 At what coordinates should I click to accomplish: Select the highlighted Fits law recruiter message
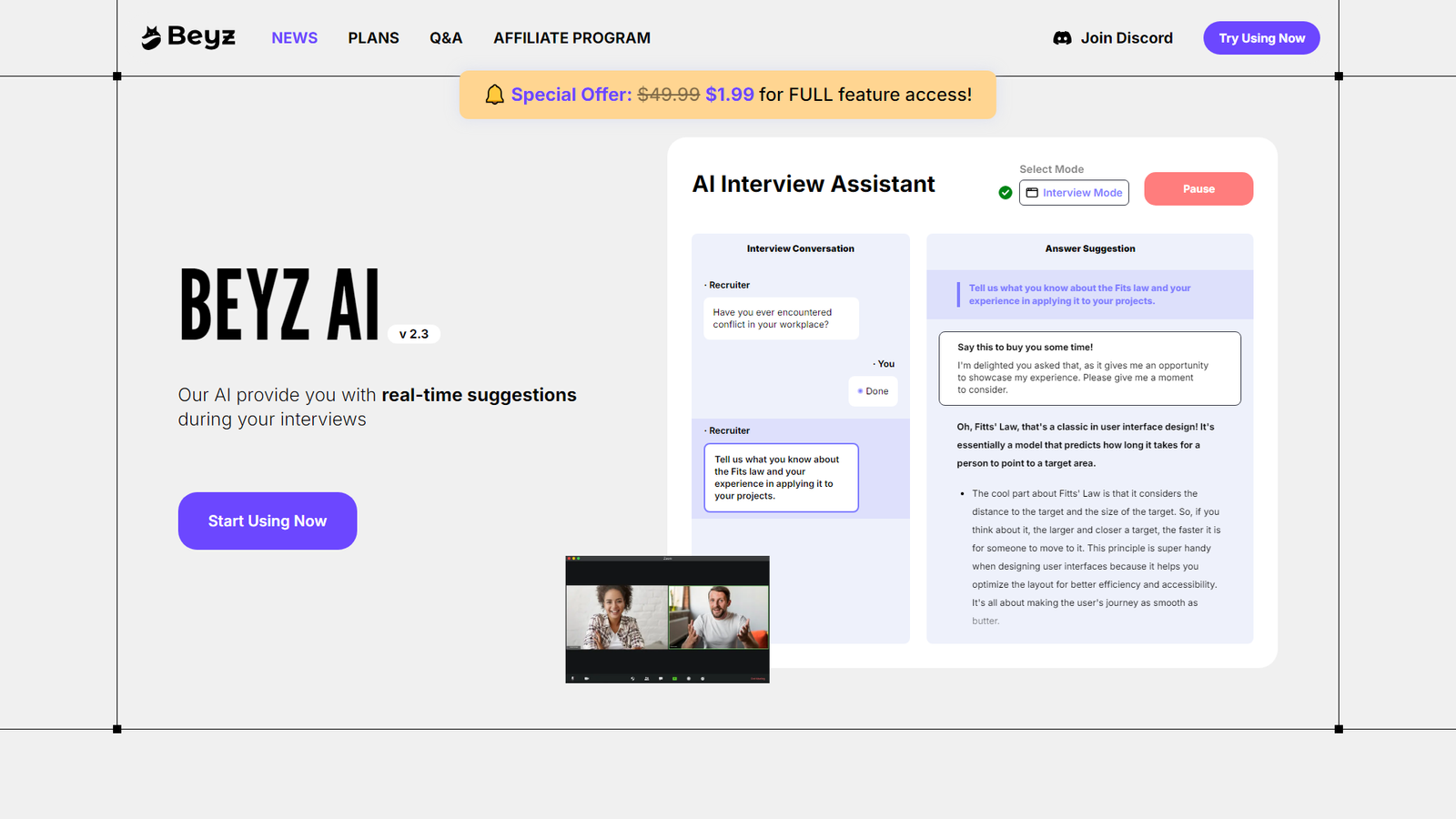(781, 478)
